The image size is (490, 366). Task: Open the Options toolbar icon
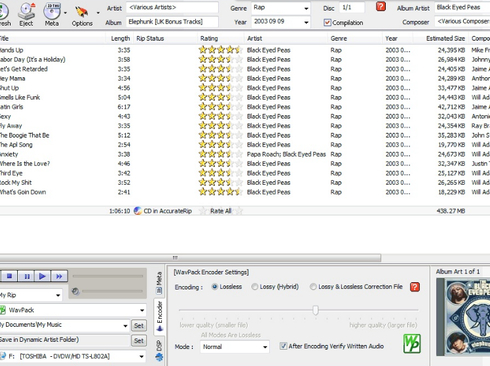coord(81,12)
